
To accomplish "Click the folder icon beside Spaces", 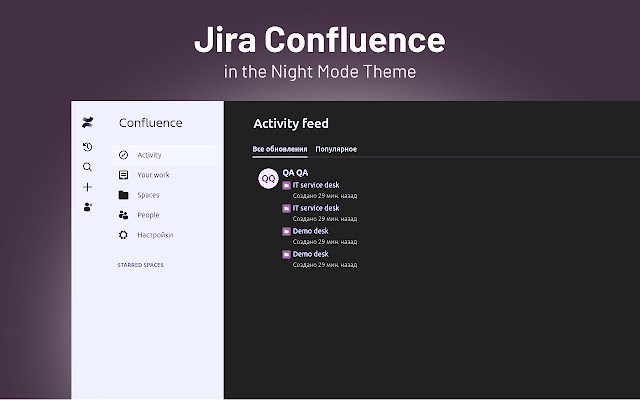I will pos(123,195).
